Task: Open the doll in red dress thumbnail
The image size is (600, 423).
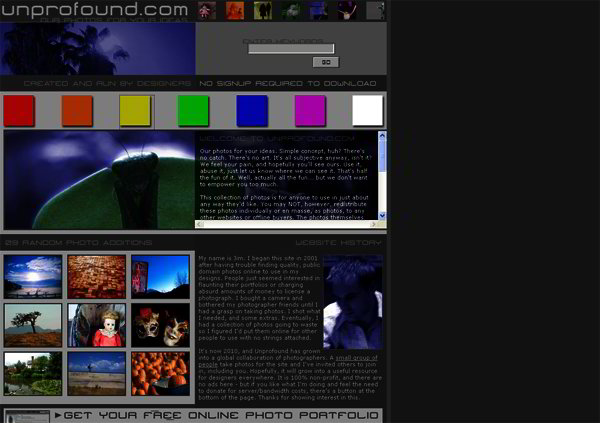Action: point(97,325)
